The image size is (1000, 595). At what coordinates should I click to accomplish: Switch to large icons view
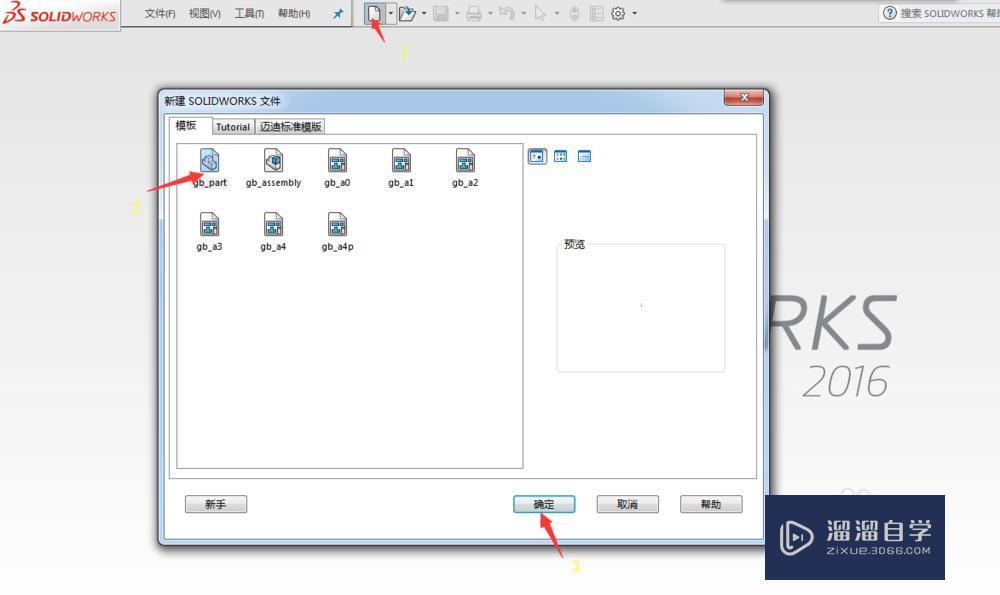point(537,156)
